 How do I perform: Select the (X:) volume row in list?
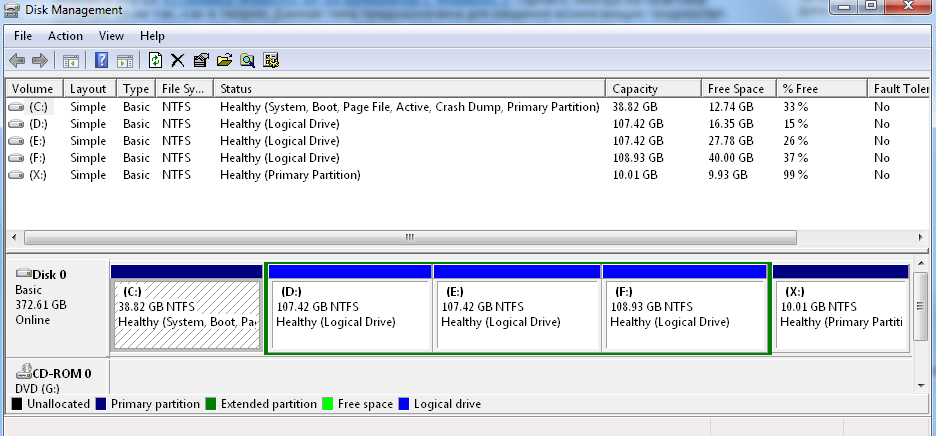point(38,175)
